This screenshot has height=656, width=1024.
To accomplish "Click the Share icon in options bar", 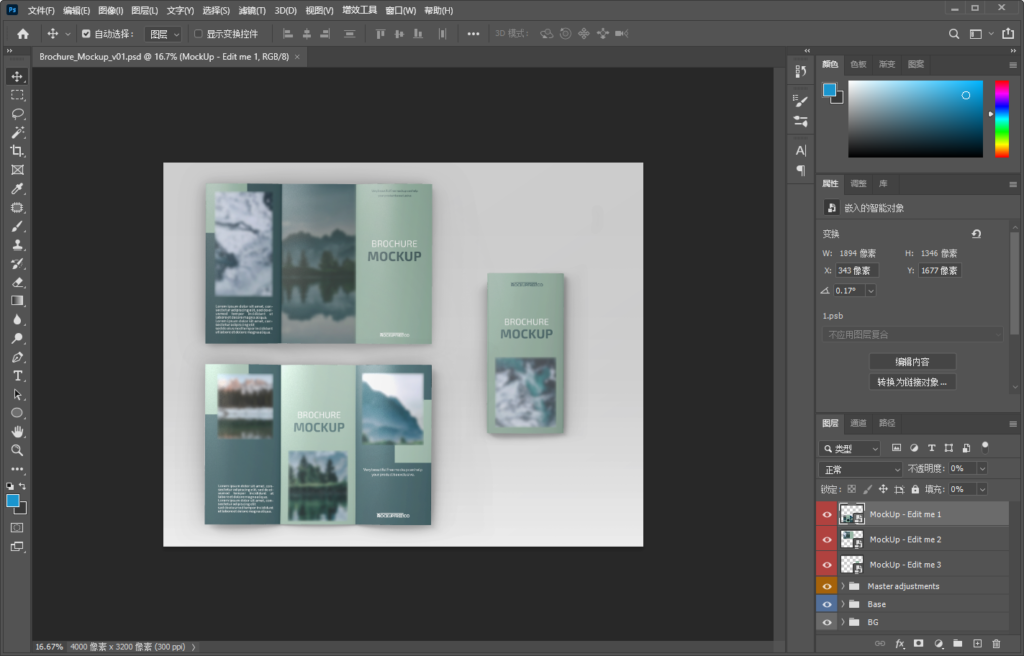I will click(x=1008, y=33).
